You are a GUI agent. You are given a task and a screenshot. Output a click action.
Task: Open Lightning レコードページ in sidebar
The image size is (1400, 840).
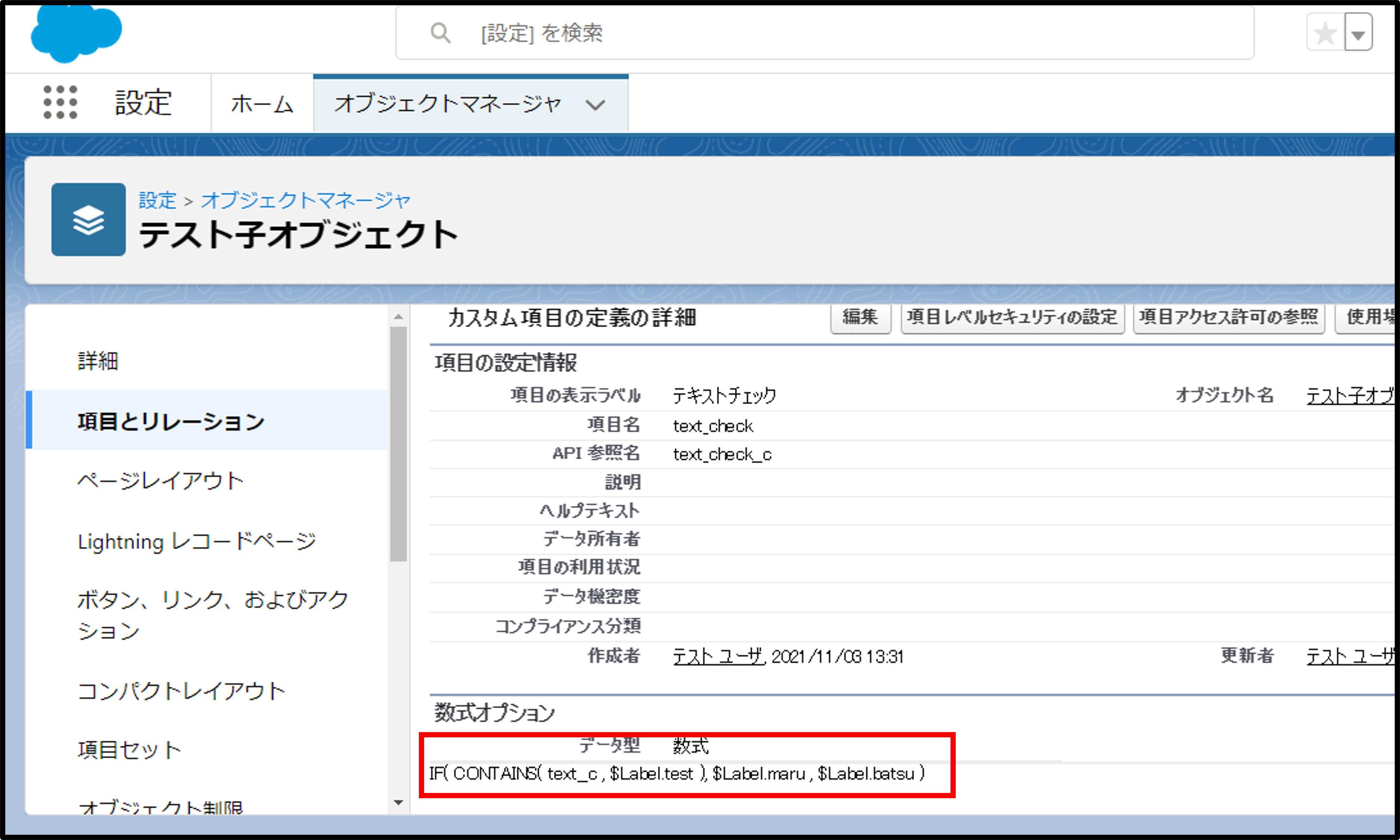click(196, 542)
